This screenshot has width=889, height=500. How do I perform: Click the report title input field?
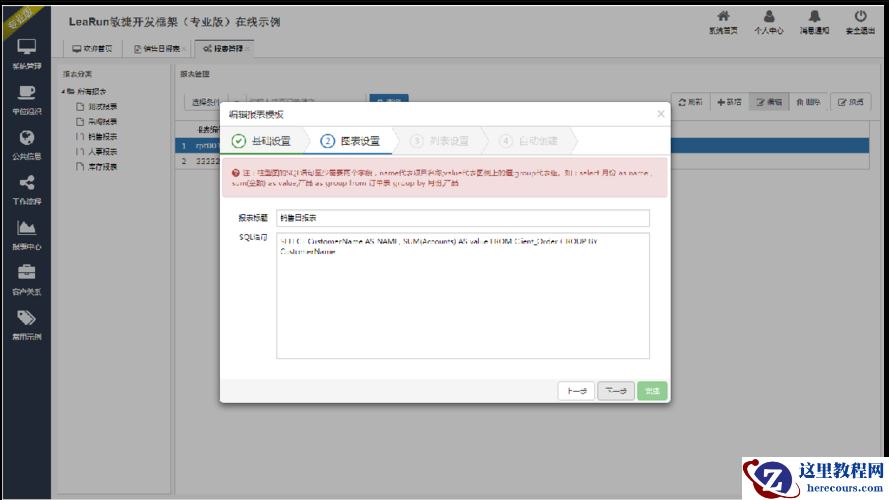(463, 218)
